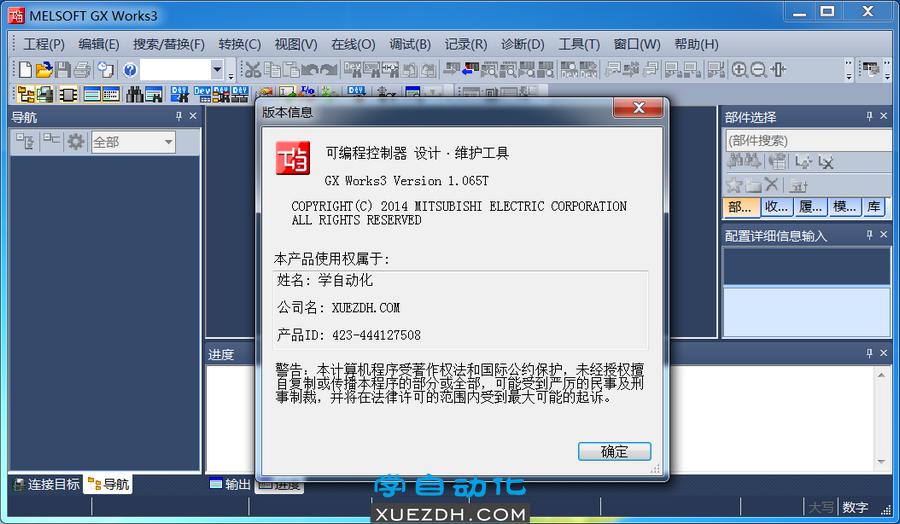Open the 诊断(D) menu
This screenshot has width=900, height=524.
point(522,44)
